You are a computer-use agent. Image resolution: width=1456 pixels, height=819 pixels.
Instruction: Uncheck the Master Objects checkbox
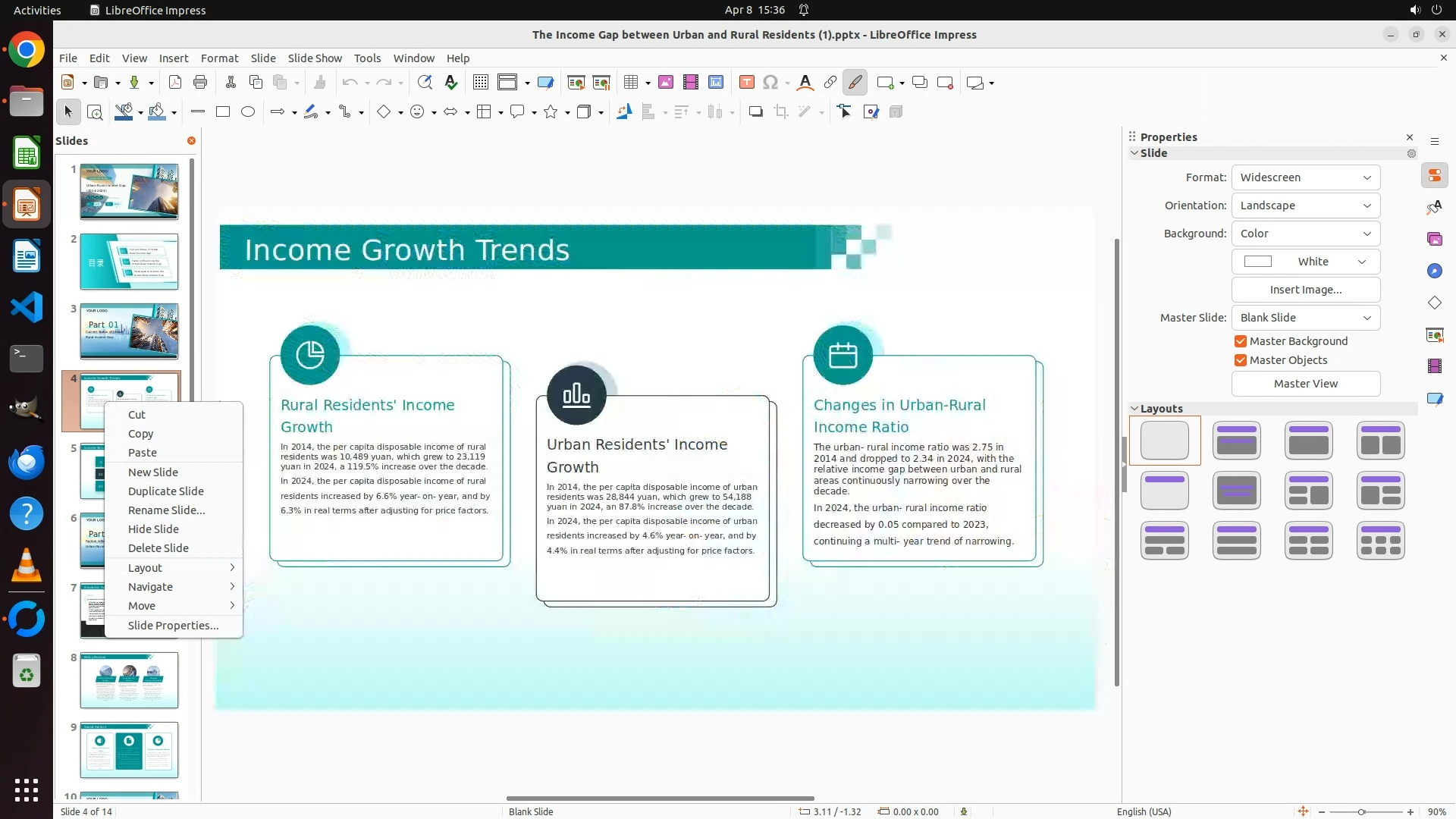pyautogui.click(x=1241, y=360)
